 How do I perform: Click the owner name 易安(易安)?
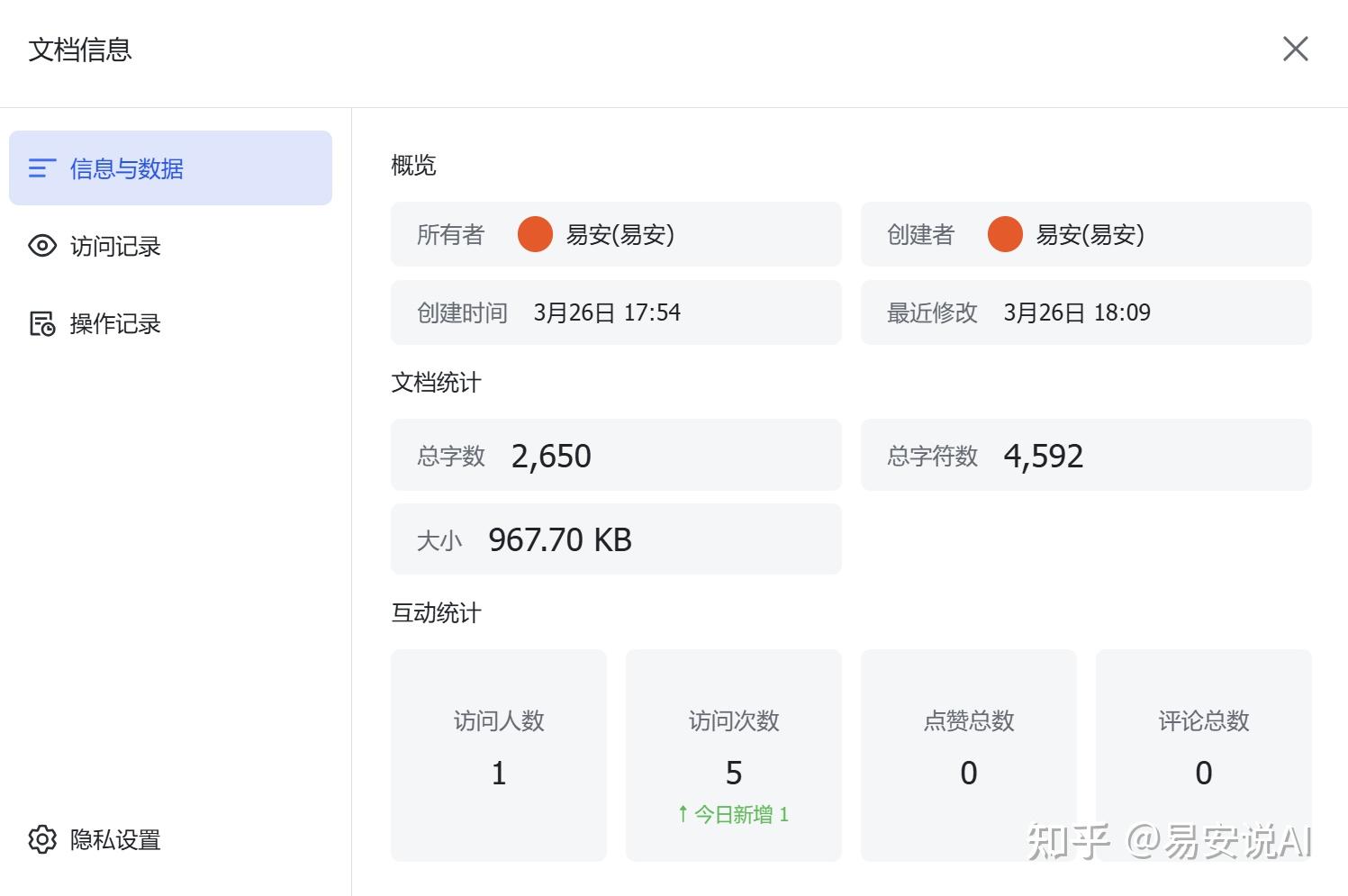pyautogui.click(x=620, y=234)
